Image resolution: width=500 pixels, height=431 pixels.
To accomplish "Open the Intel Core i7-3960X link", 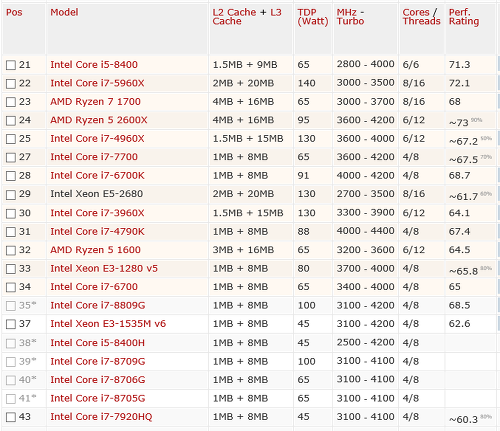I will [97, 213].
